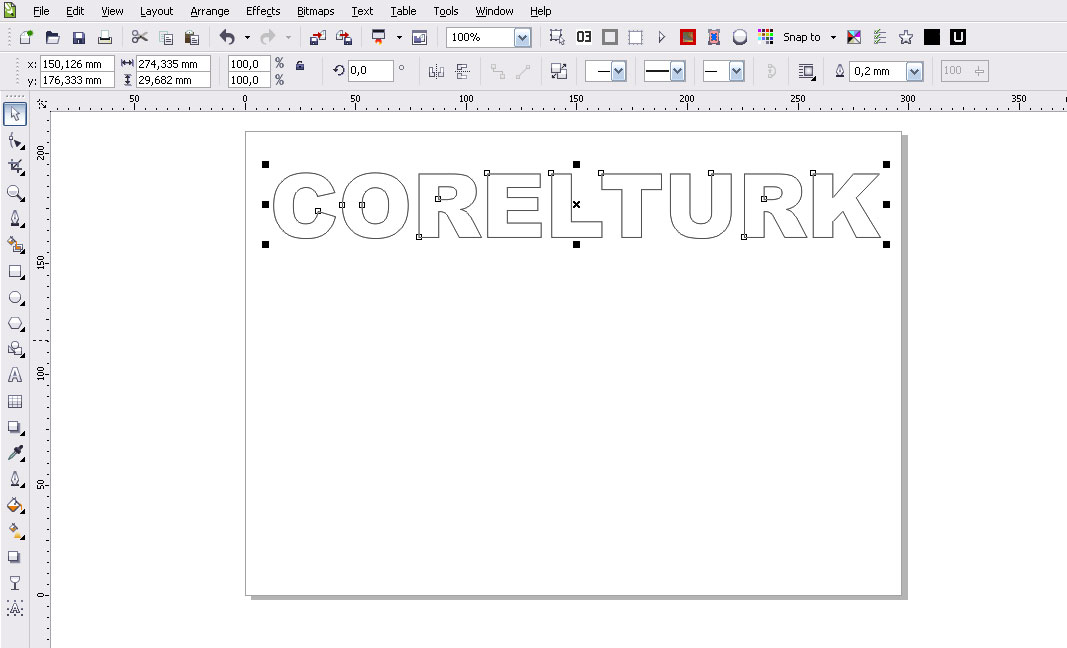The height and width of the screenshot is (648, 1067).
Task: Undo the last action
Action: click(x=227, y=37)
